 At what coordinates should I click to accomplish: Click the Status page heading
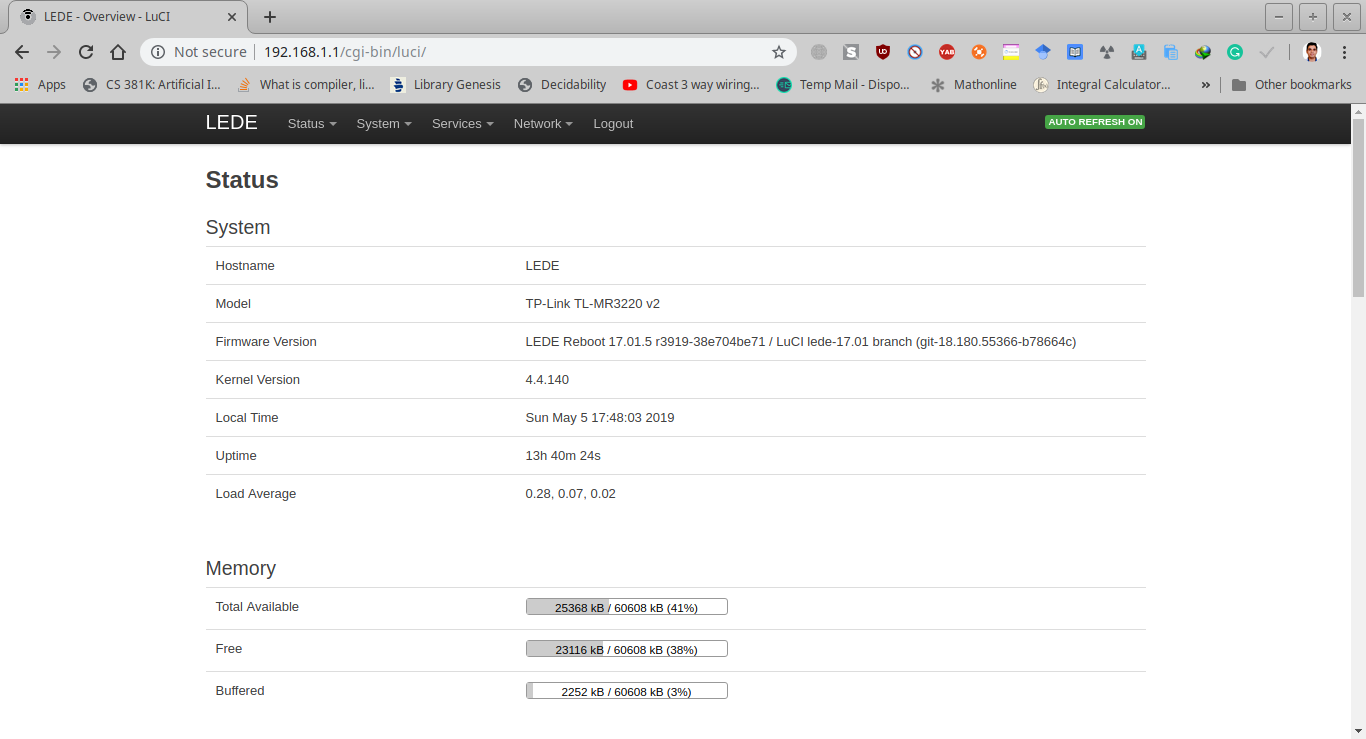click(x=242, y=180)
